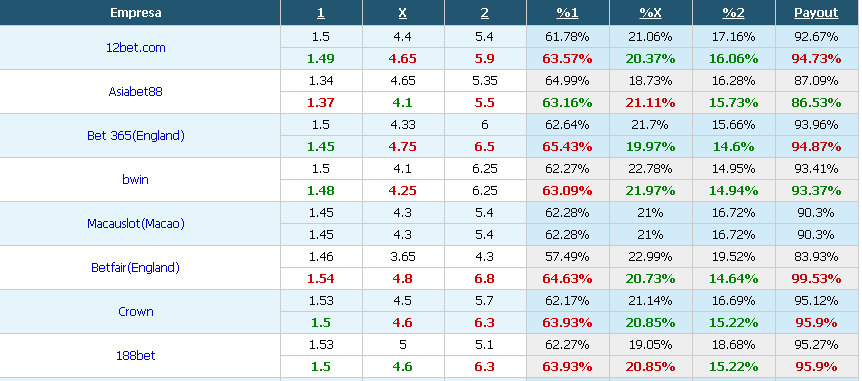
Task: Open the Asiabet88 bookmaker link
Action: 135,92
